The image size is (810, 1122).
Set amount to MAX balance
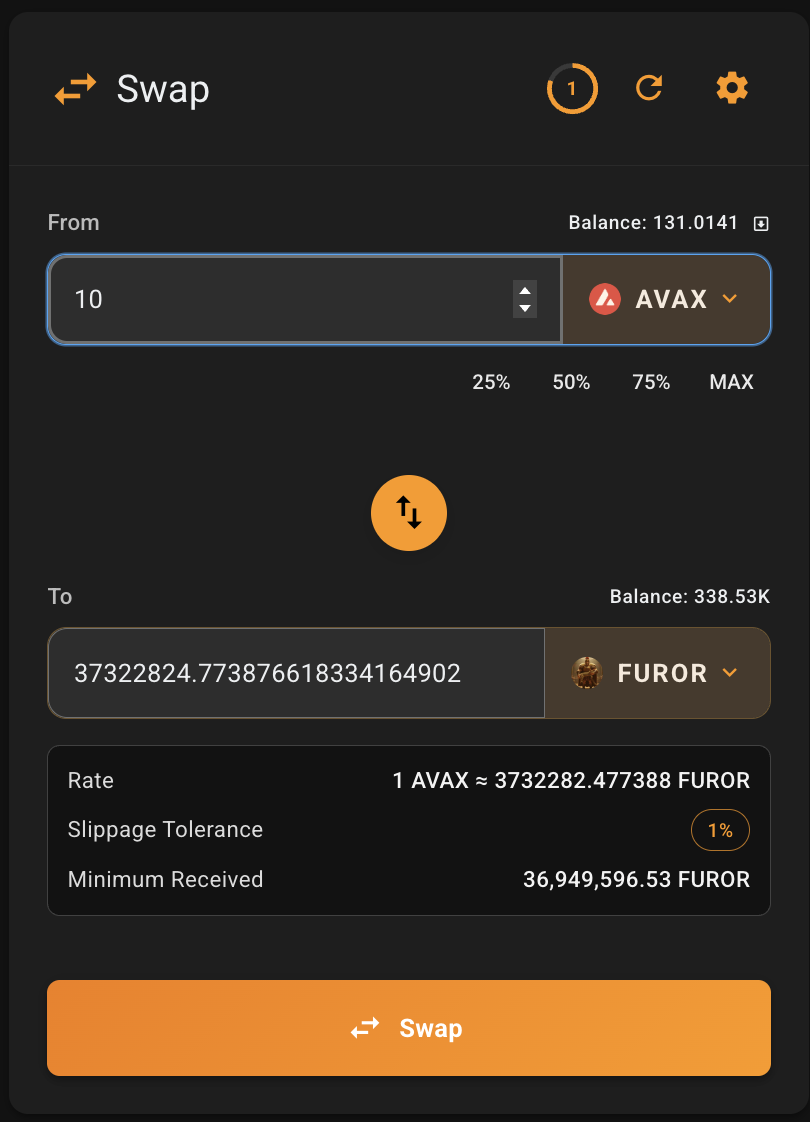pos(731,382)
